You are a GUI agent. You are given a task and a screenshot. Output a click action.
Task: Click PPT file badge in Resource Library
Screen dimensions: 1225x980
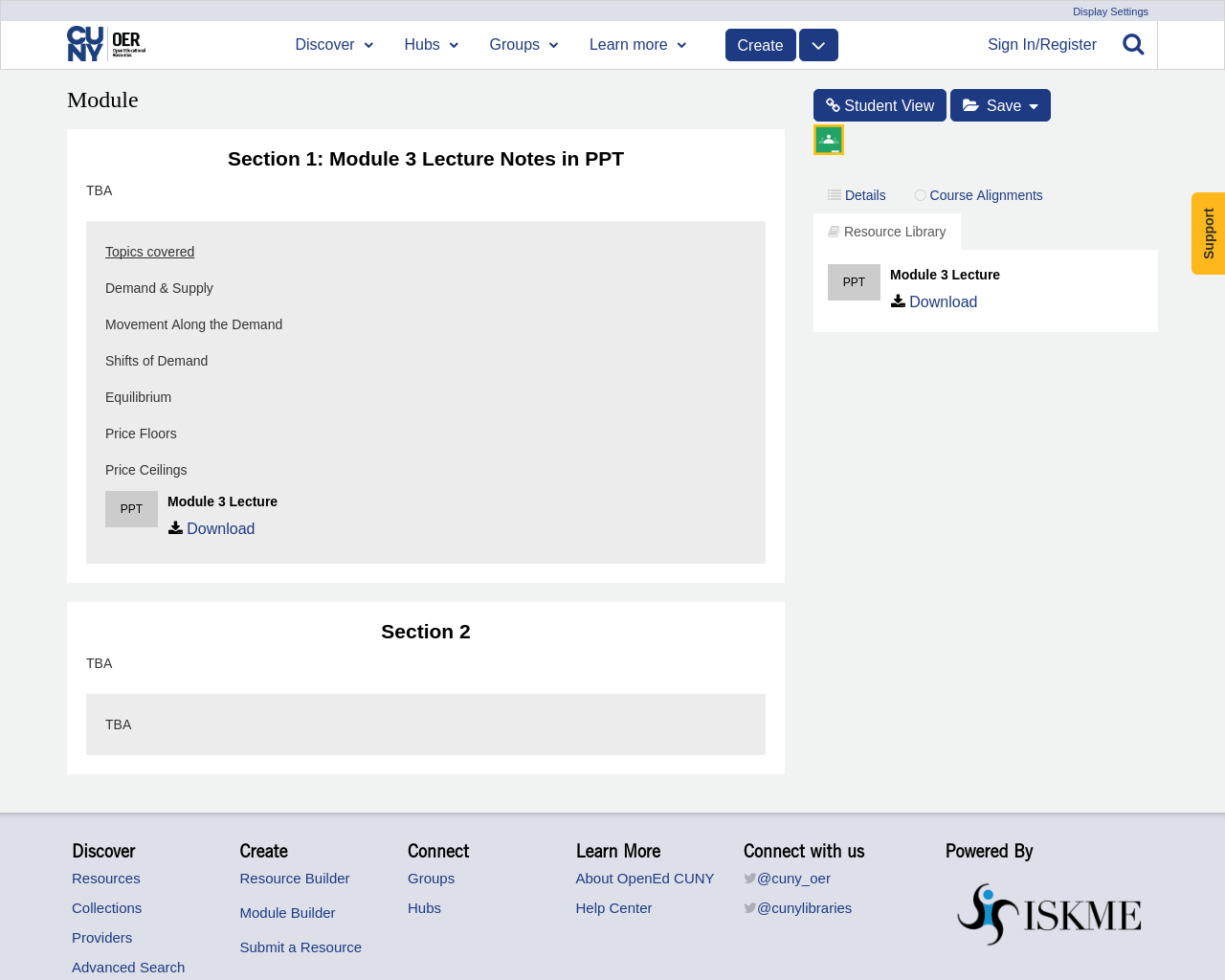coord(854,282)
